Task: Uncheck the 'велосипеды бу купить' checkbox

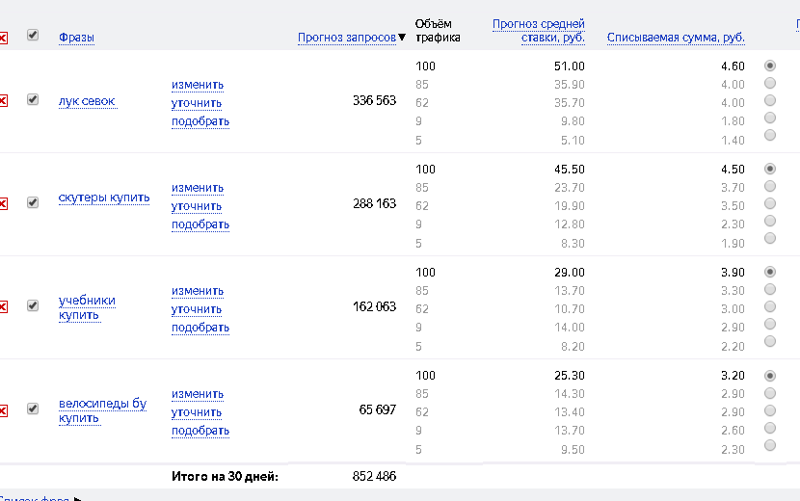Action: (x=33, y=408)
